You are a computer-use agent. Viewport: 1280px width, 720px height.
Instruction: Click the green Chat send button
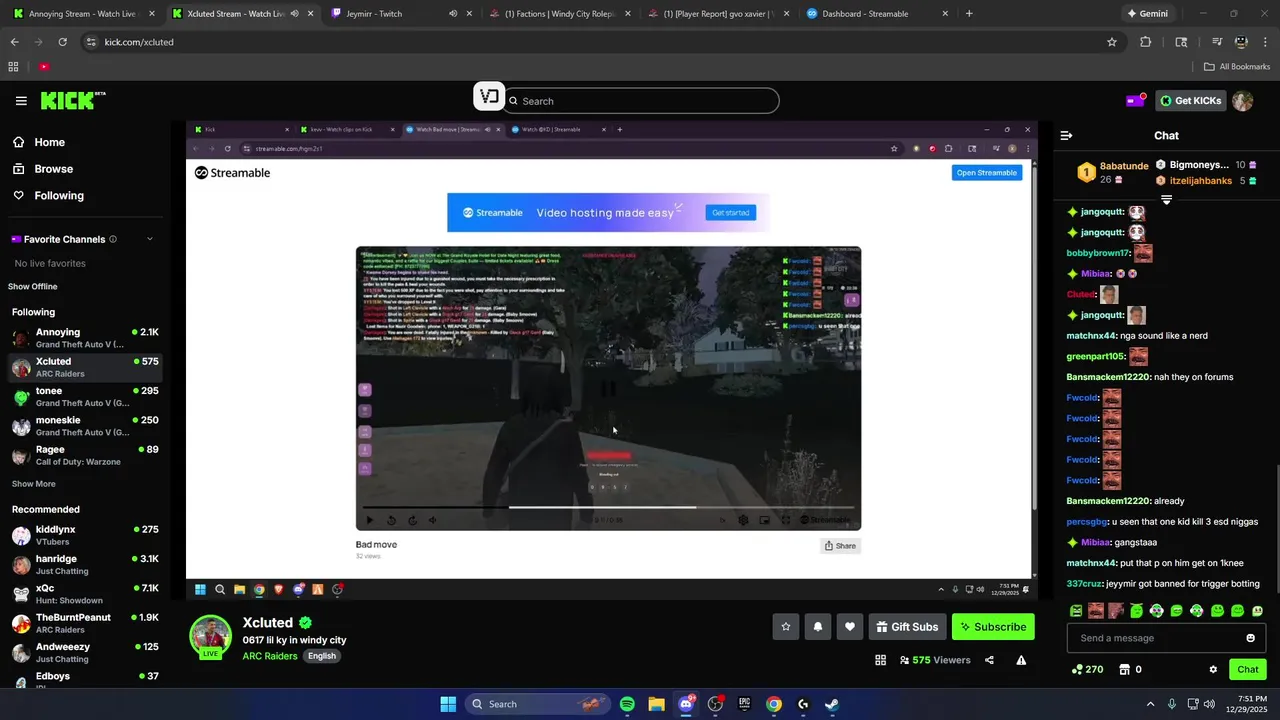coord(1248,670)
